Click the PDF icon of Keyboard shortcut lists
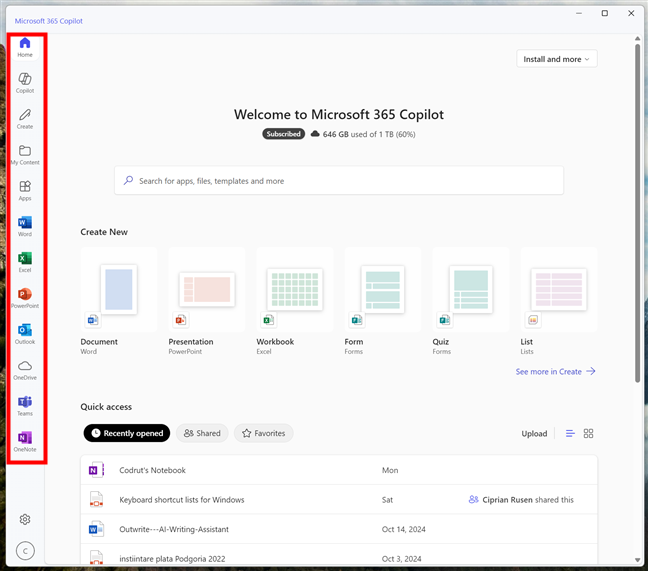Viewport: 648px width, 571px height. pos(96,500)
